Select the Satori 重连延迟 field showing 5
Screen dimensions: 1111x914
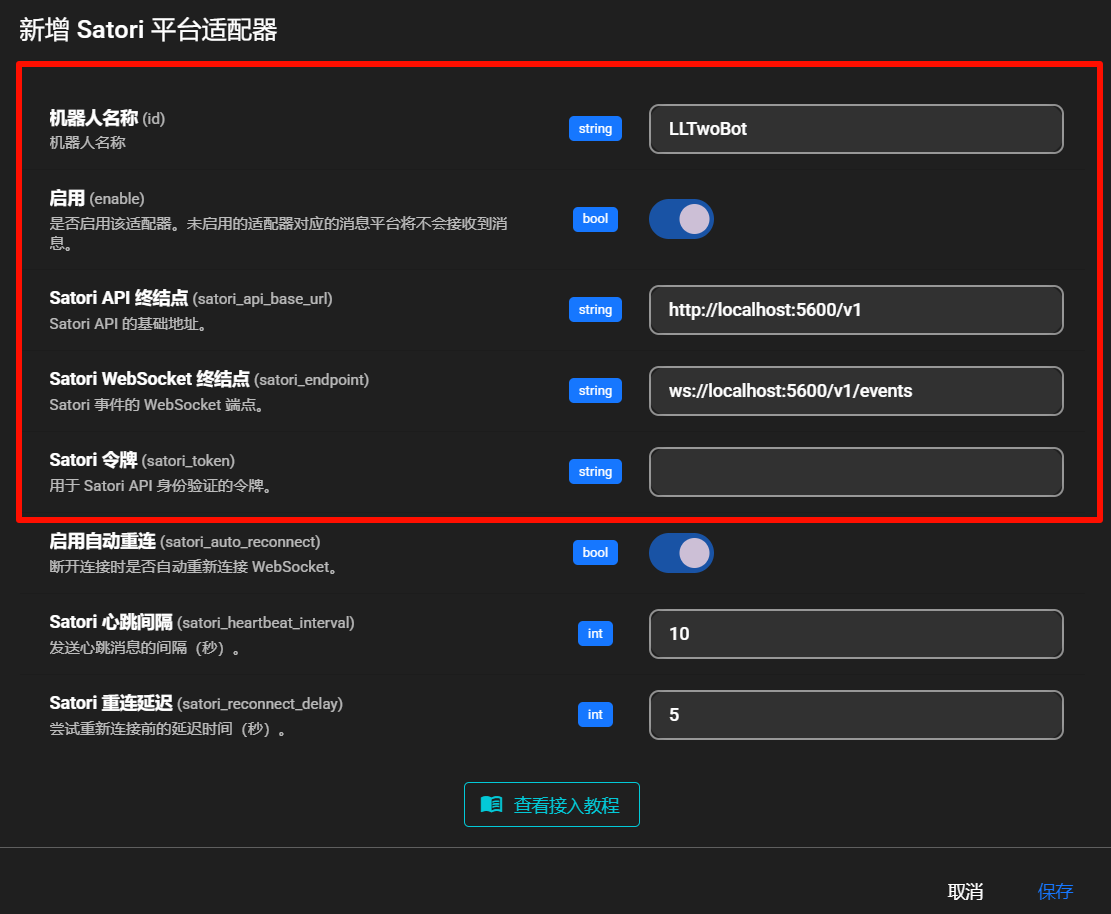pyautogui.click(x=855, y=715)
